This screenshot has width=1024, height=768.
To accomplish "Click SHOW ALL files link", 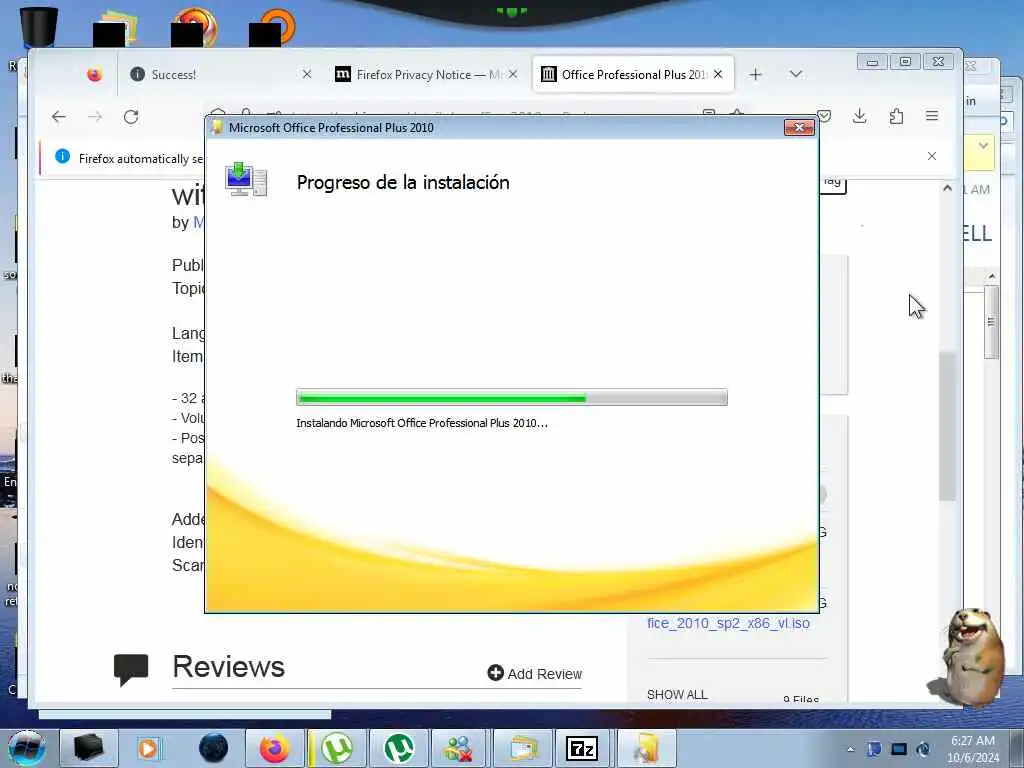I will coord(677,694).
